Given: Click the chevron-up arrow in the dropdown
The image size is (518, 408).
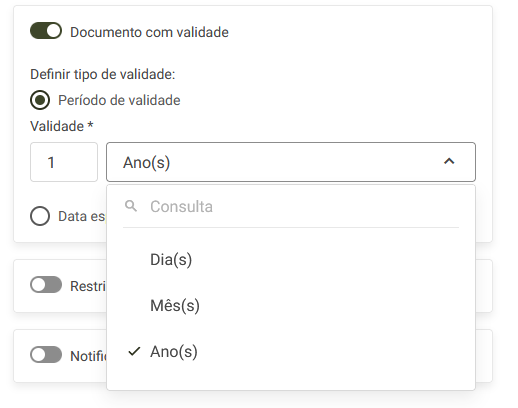Looking at the screenshot, I should [449, 162].
